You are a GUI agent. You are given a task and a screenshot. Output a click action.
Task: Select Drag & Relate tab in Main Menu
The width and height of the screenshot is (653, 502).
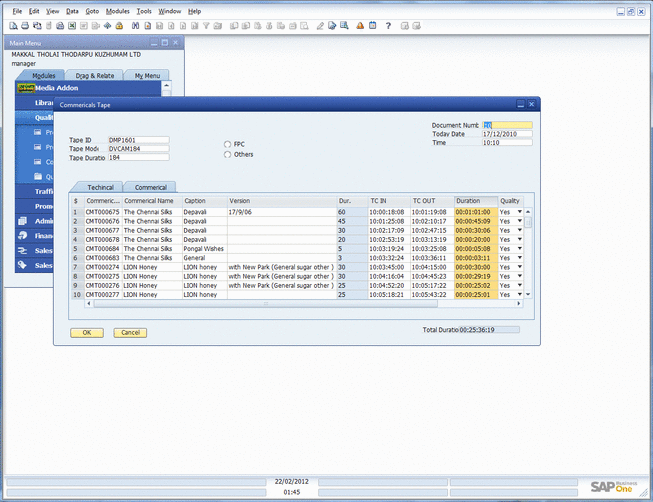click(x=95, y=75)
